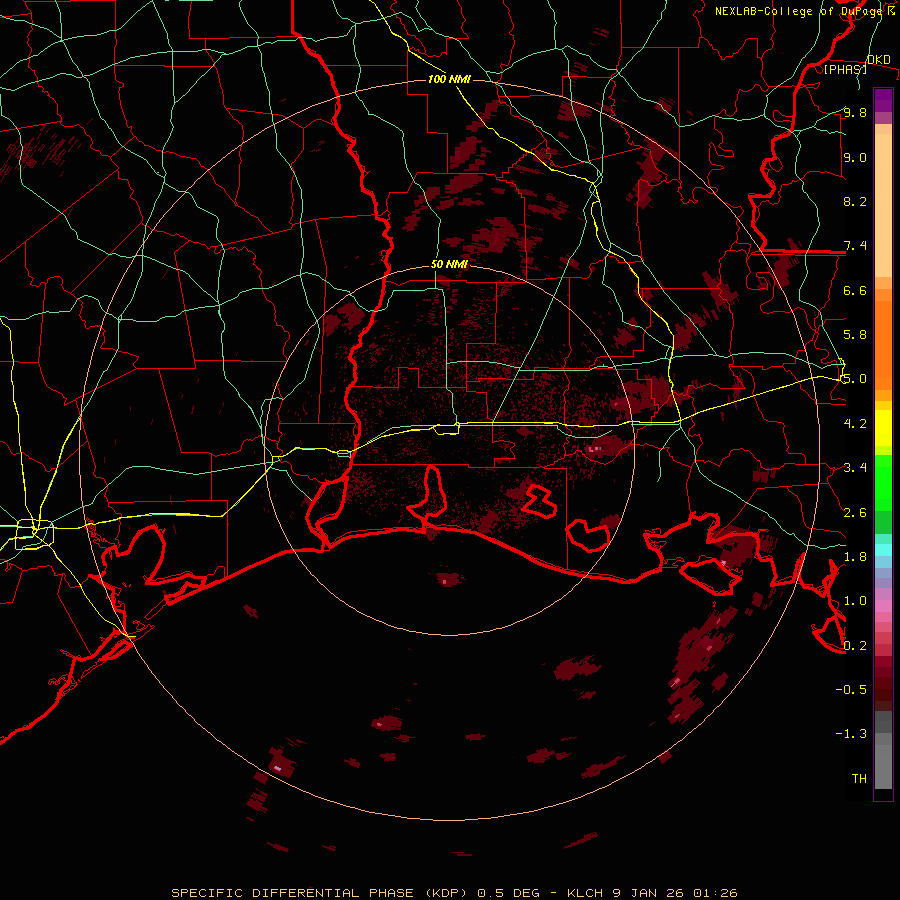Click the 1.0 value on color scale
Screen dimensions: 900x900
tap(855, 601)
